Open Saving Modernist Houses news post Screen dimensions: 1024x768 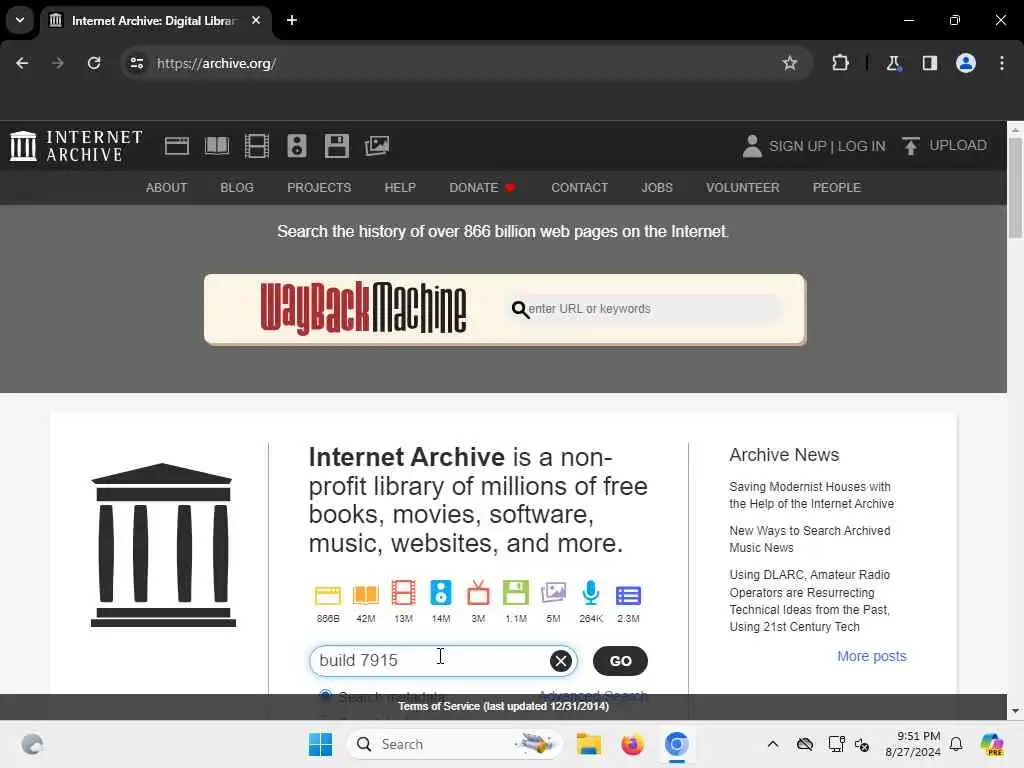point(812,495)
